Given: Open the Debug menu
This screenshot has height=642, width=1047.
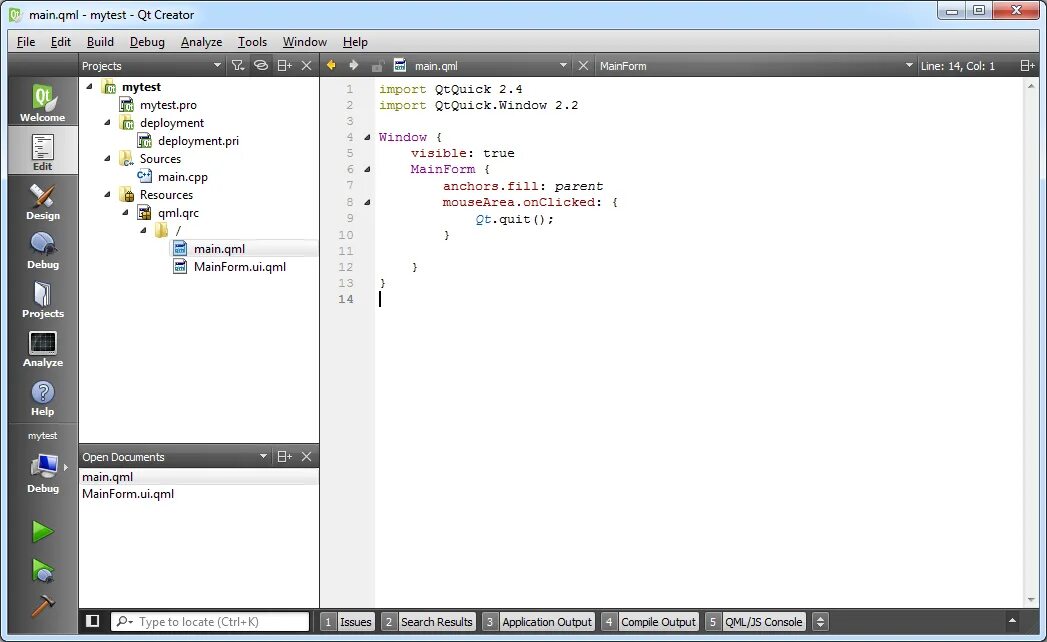Looking at the screenshot, I should [147, 41].
